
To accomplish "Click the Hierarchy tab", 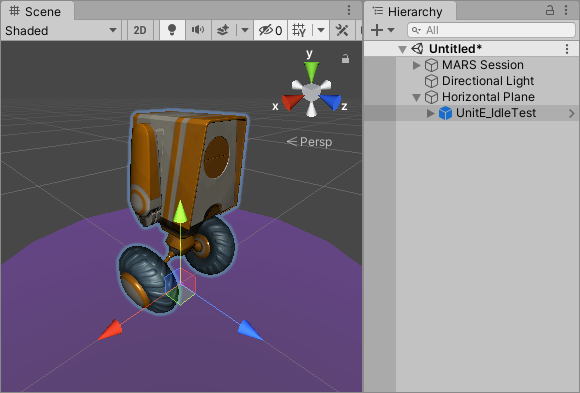I will tap(408, 11).
